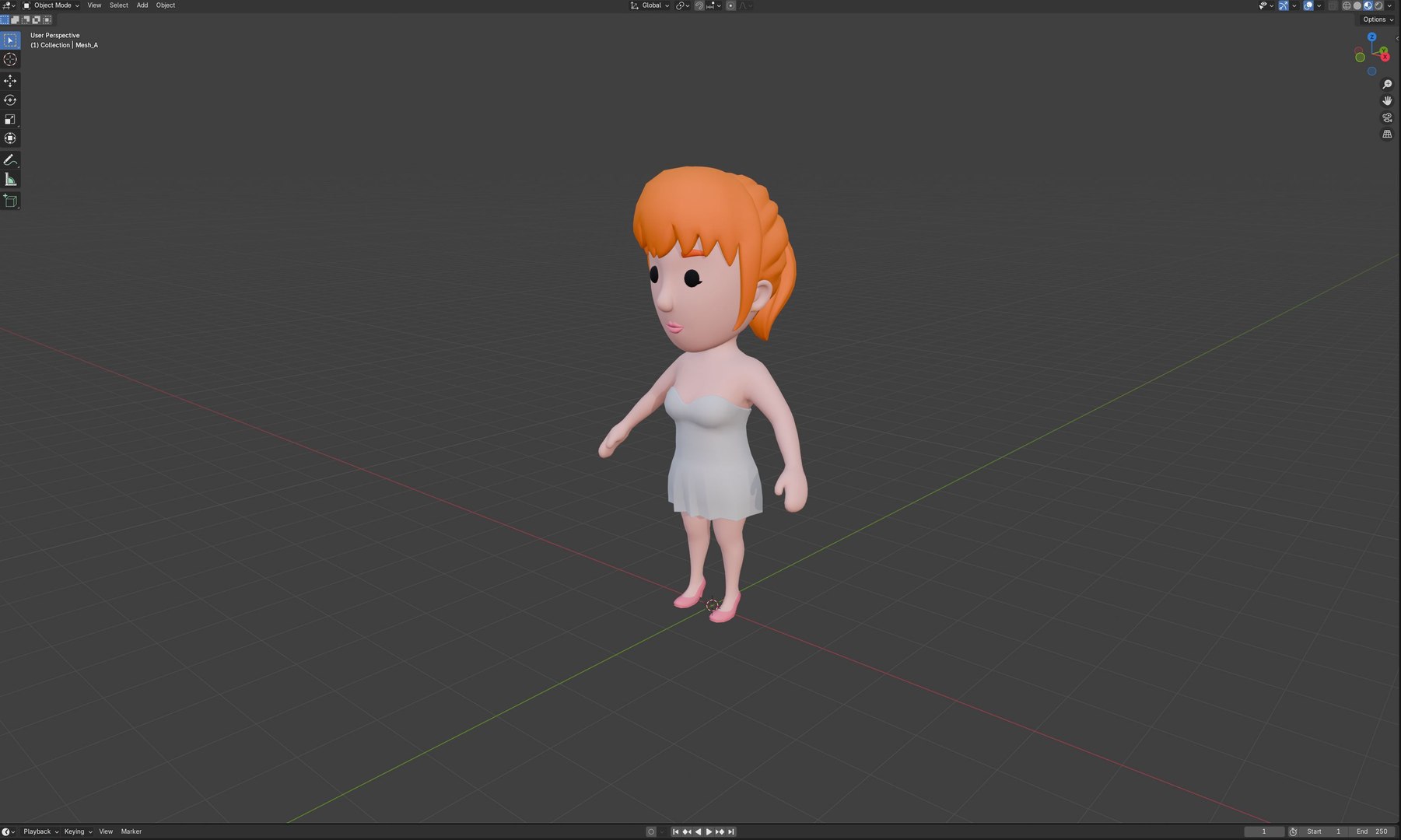The image size is (1401, 840).
Task: Open the Keying menu
Action: click(78, 831)
